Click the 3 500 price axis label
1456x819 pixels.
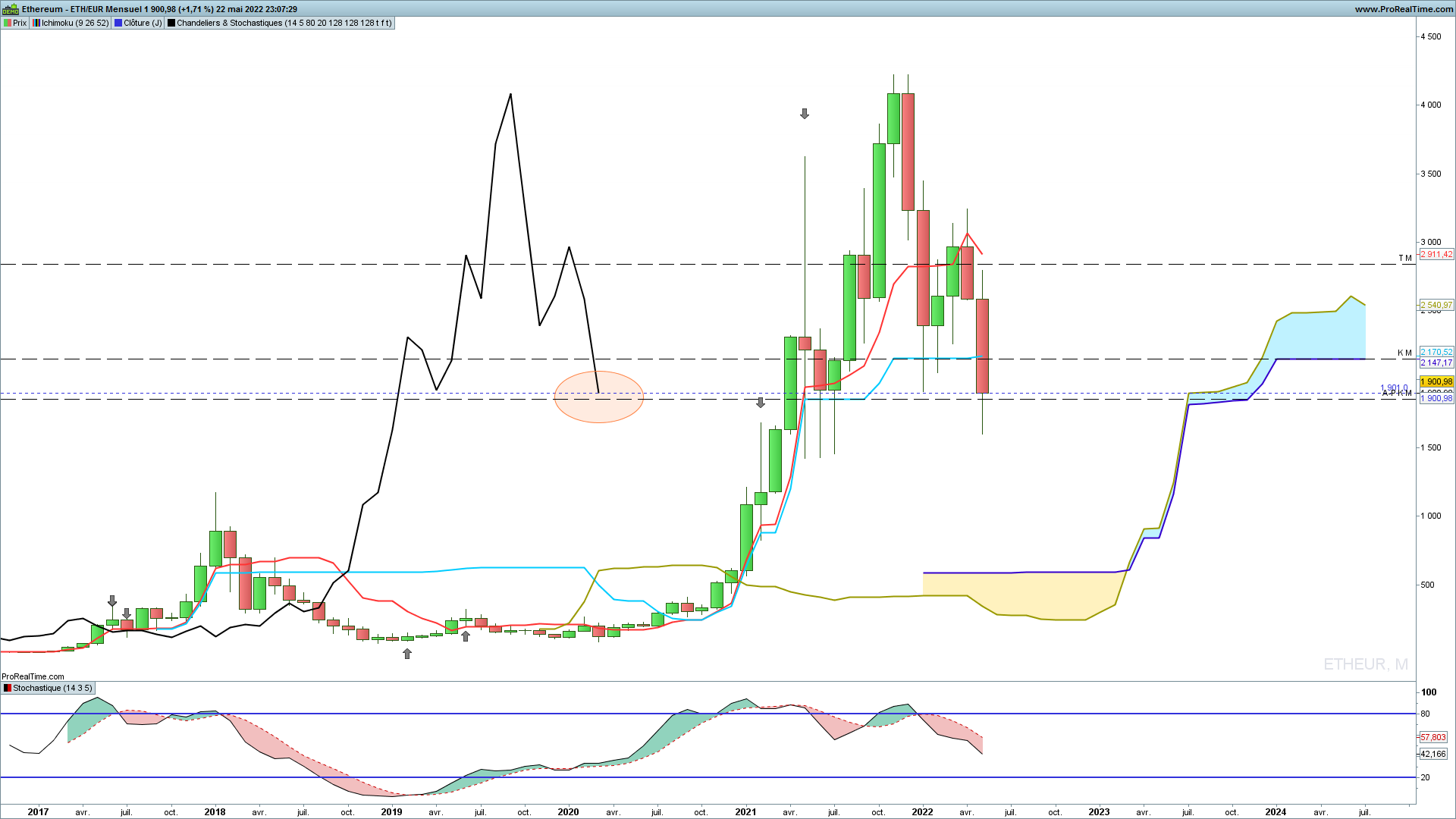tap(1431, 174)
